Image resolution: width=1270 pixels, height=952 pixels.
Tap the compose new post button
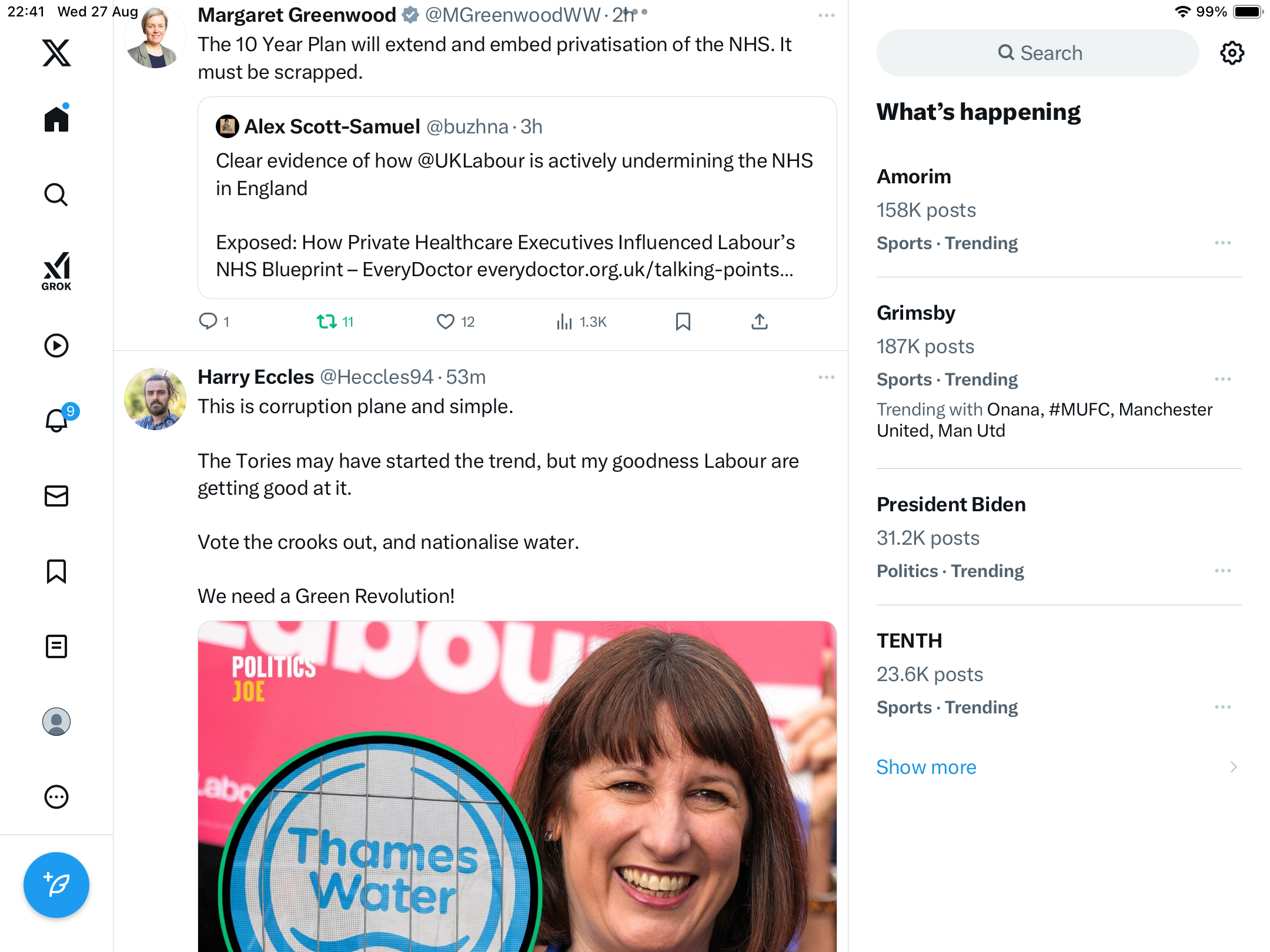tap(56, 884)
